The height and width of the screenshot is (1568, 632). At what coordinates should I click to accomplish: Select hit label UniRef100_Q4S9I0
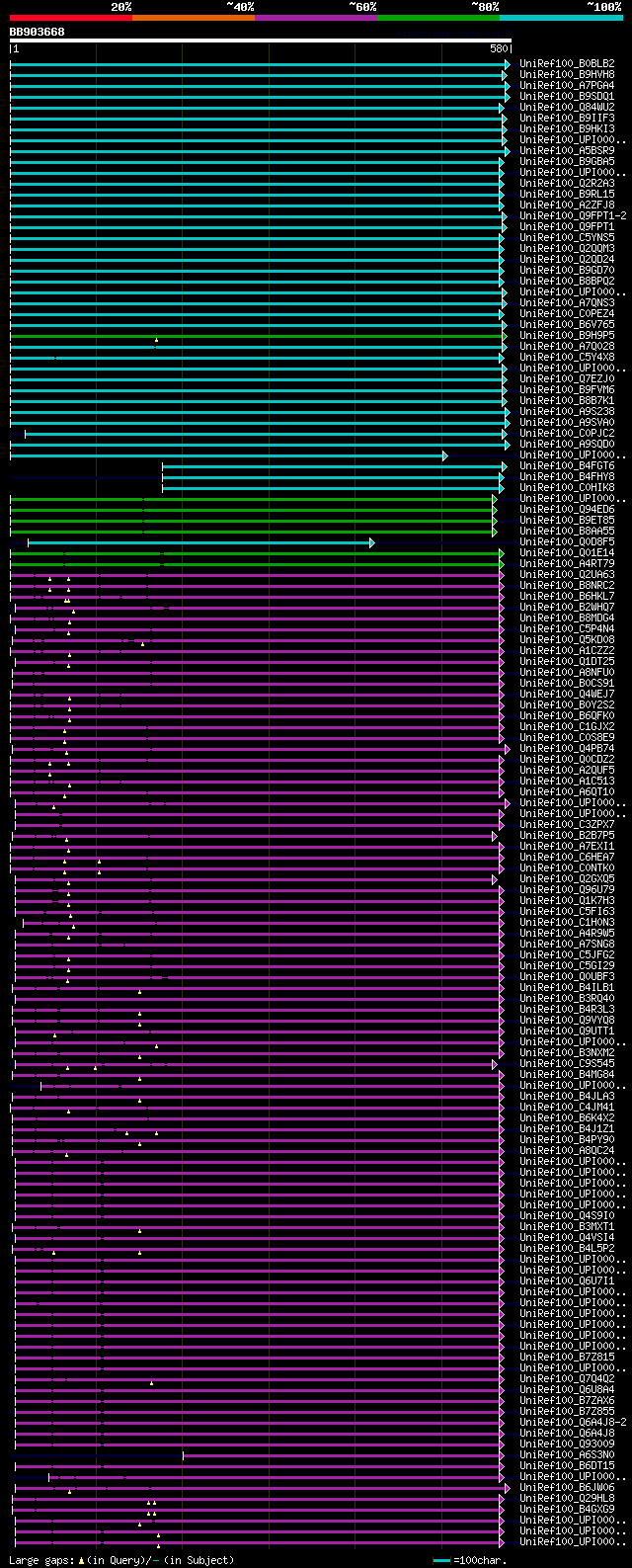(x=567, y=1215)
